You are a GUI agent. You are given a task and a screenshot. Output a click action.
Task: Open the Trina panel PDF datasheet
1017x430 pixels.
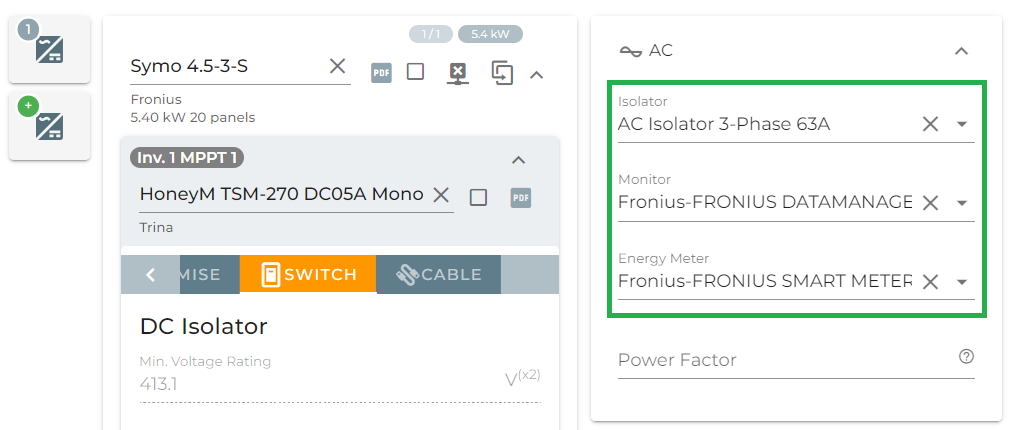tap(521, 198)
